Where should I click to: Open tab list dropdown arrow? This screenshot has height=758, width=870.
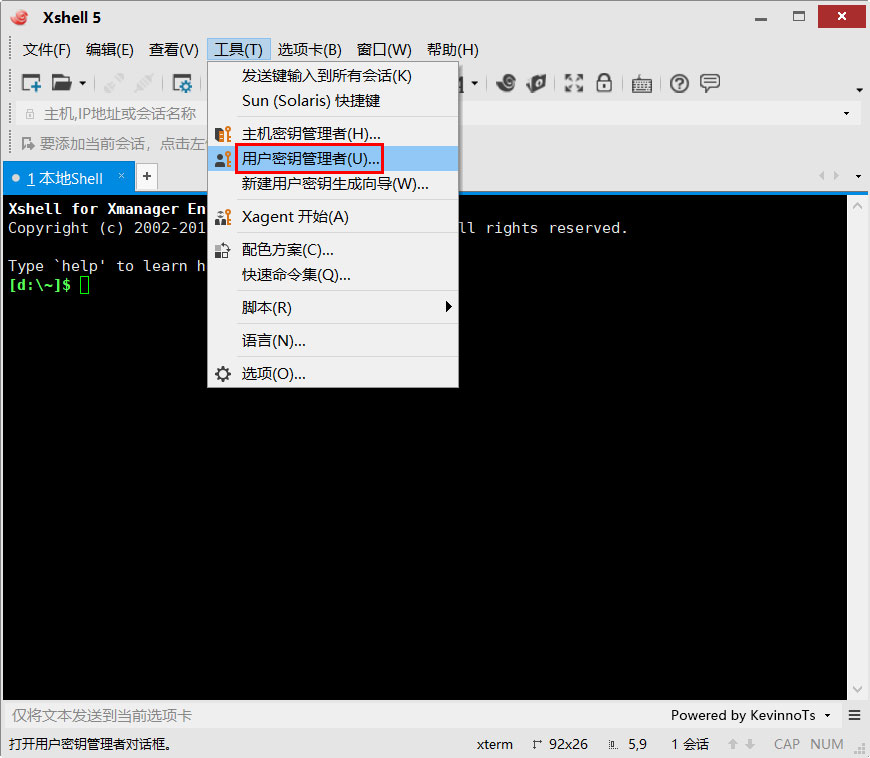[x=858, y=176]
